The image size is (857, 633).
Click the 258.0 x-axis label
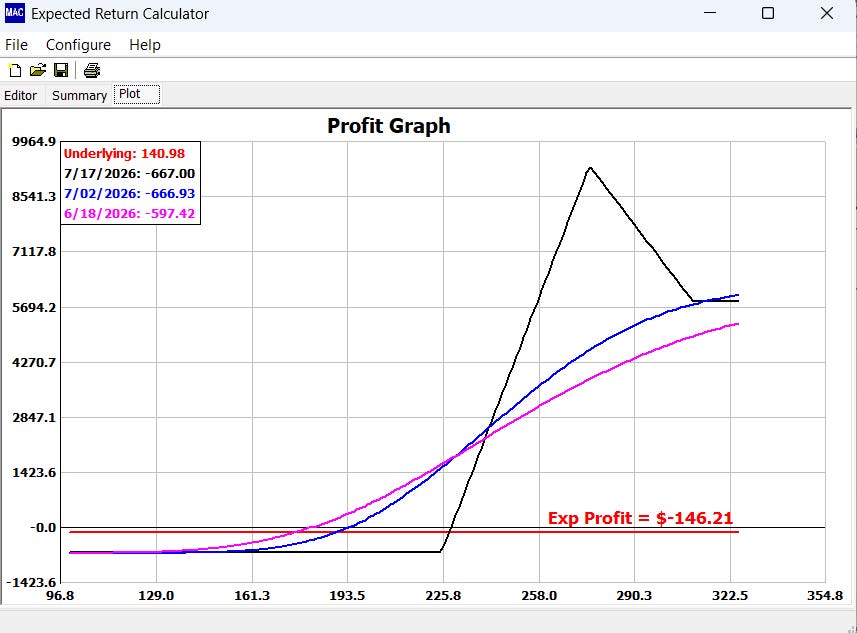pyautogui.click(x=539, y=595)
